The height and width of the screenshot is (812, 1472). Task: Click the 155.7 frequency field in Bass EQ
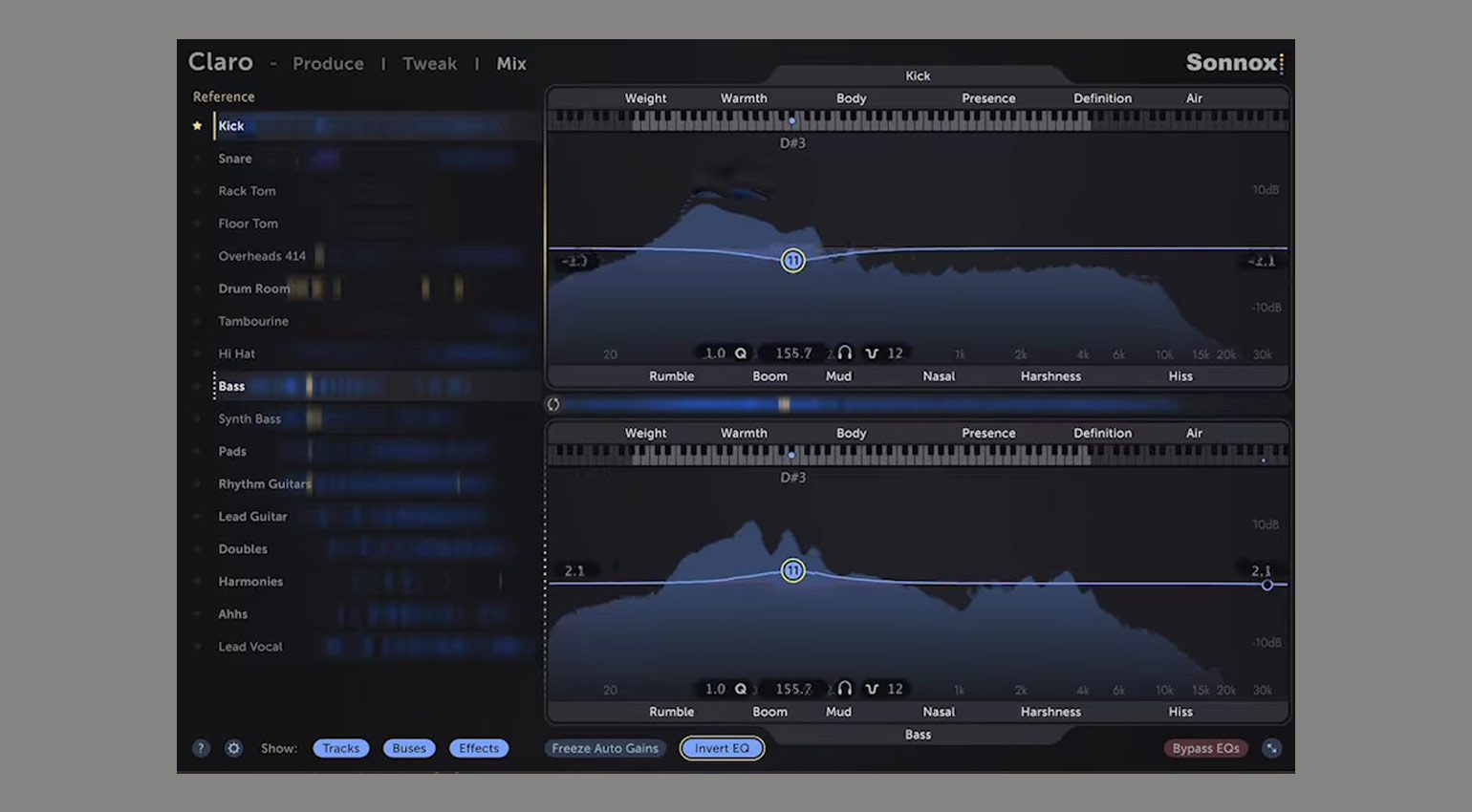coord(793,688)
